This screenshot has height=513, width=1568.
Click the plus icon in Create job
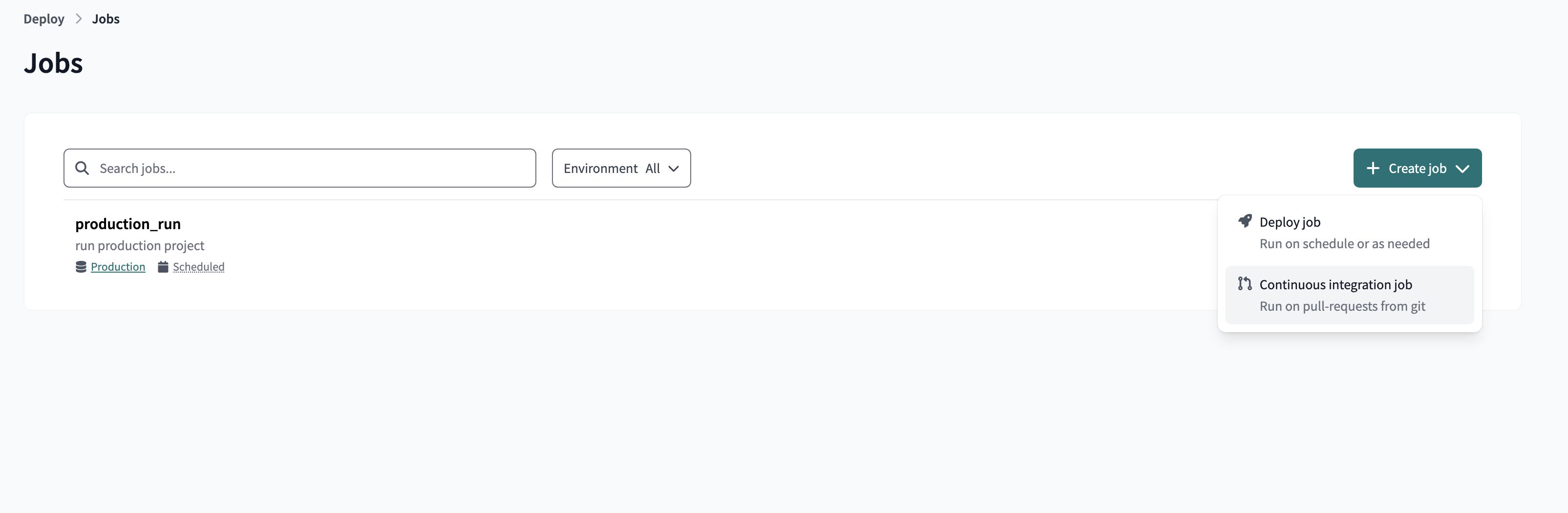(x=1373, y=168)
